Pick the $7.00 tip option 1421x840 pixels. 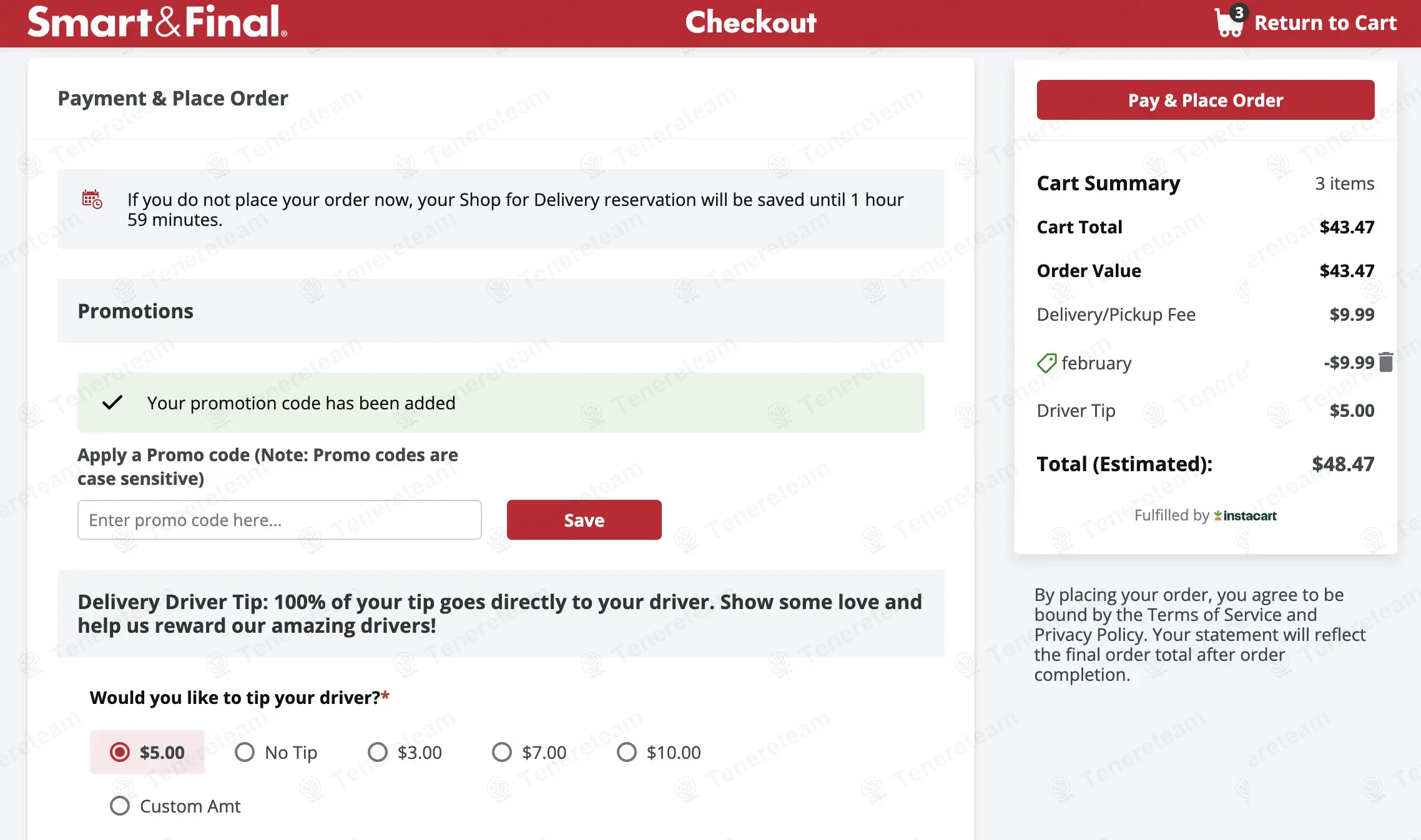click(x=502, y=752)
